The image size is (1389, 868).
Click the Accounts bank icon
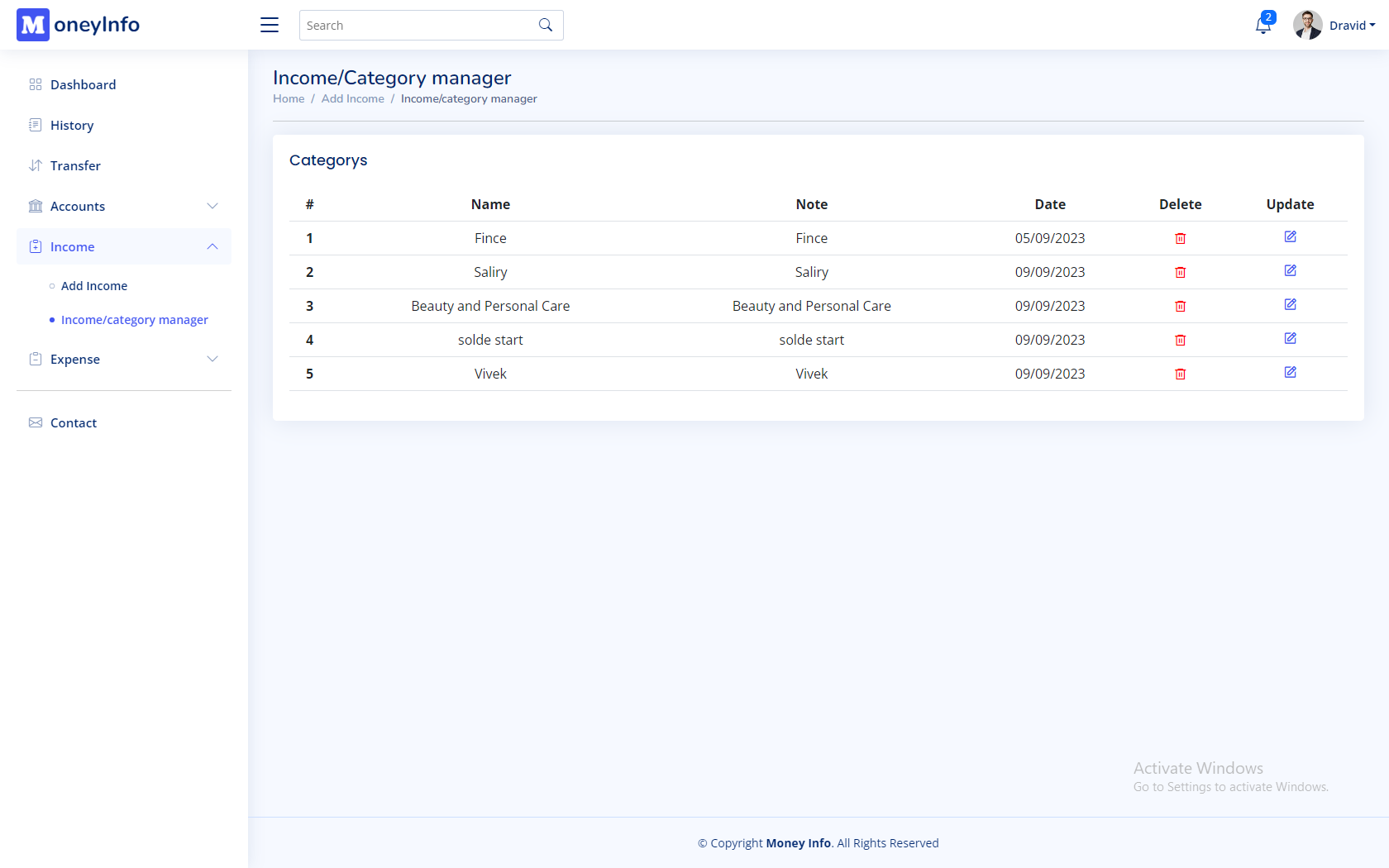[x=36, y=206]
